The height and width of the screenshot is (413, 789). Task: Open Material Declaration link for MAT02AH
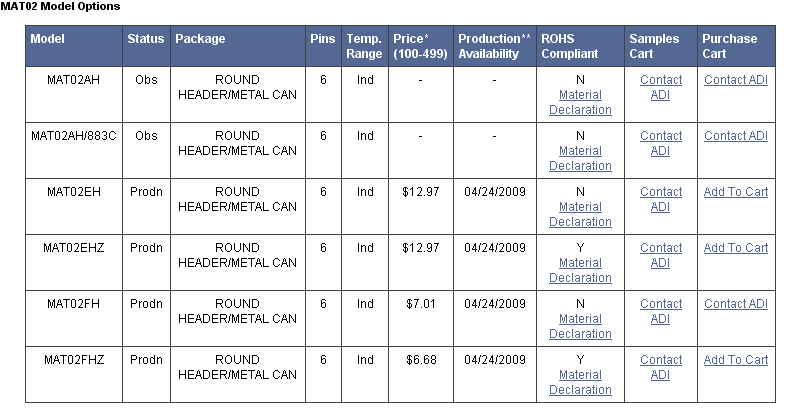tap(580, 102)
